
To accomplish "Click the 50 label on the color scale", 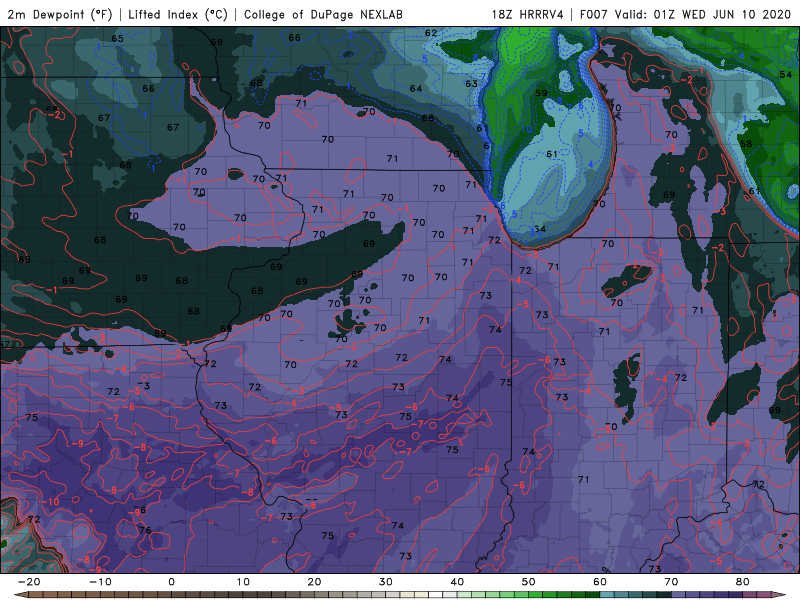I will click(x=529, y=582).
